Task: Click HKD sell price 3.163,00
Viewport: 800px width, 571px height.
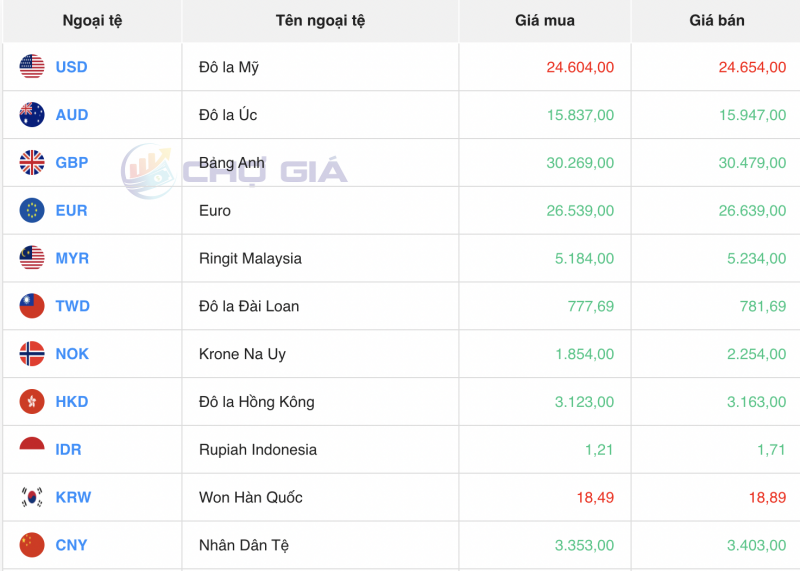Action: pyautogui.click(x=757, y=402)
